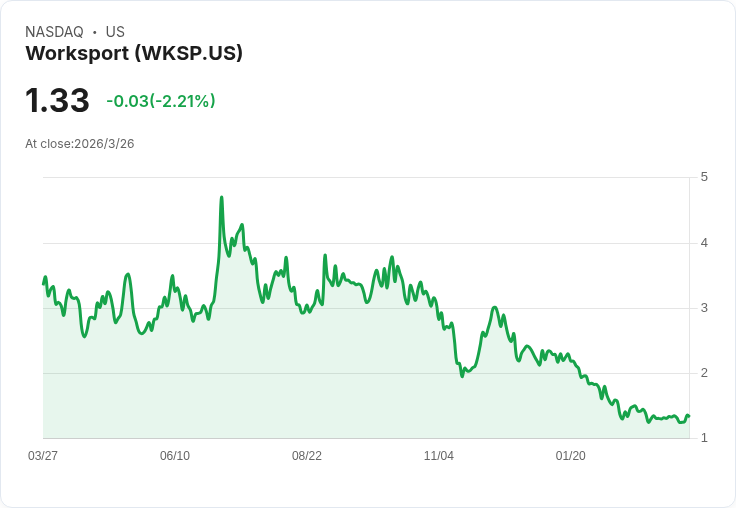This screenshot has height=508, width=736.
Task: Click the price dip near 11/04 on the line
Action: pos(462,377)
